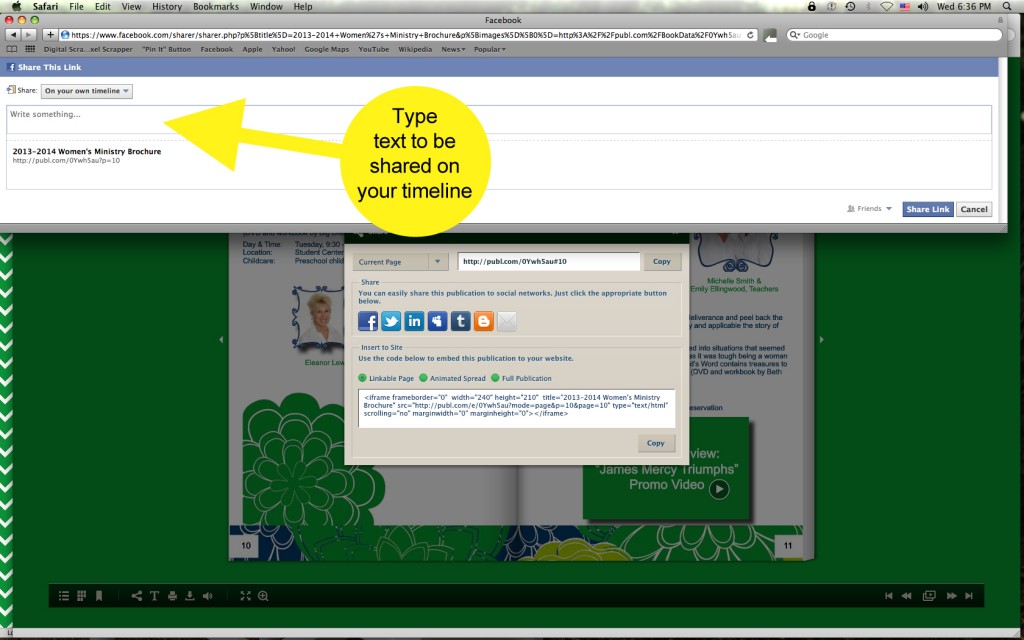Open the File menu
Screen dimensions: 1024x640
click(x=76, y=7)
